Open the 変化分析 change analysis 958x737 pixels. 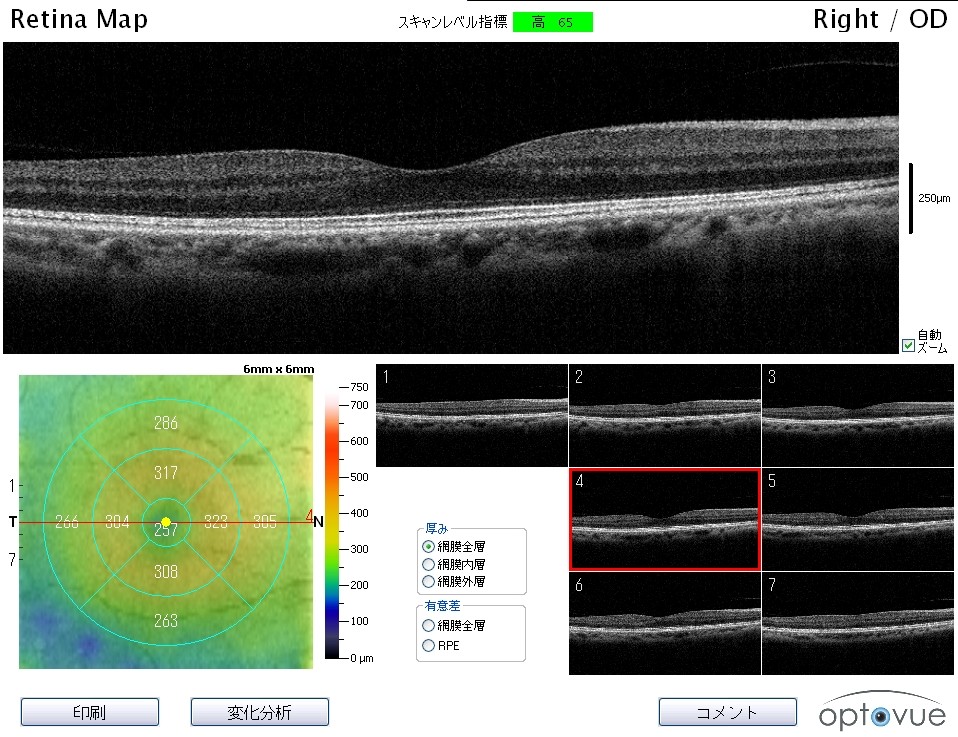pyautogui.click(x=259, y=712)
